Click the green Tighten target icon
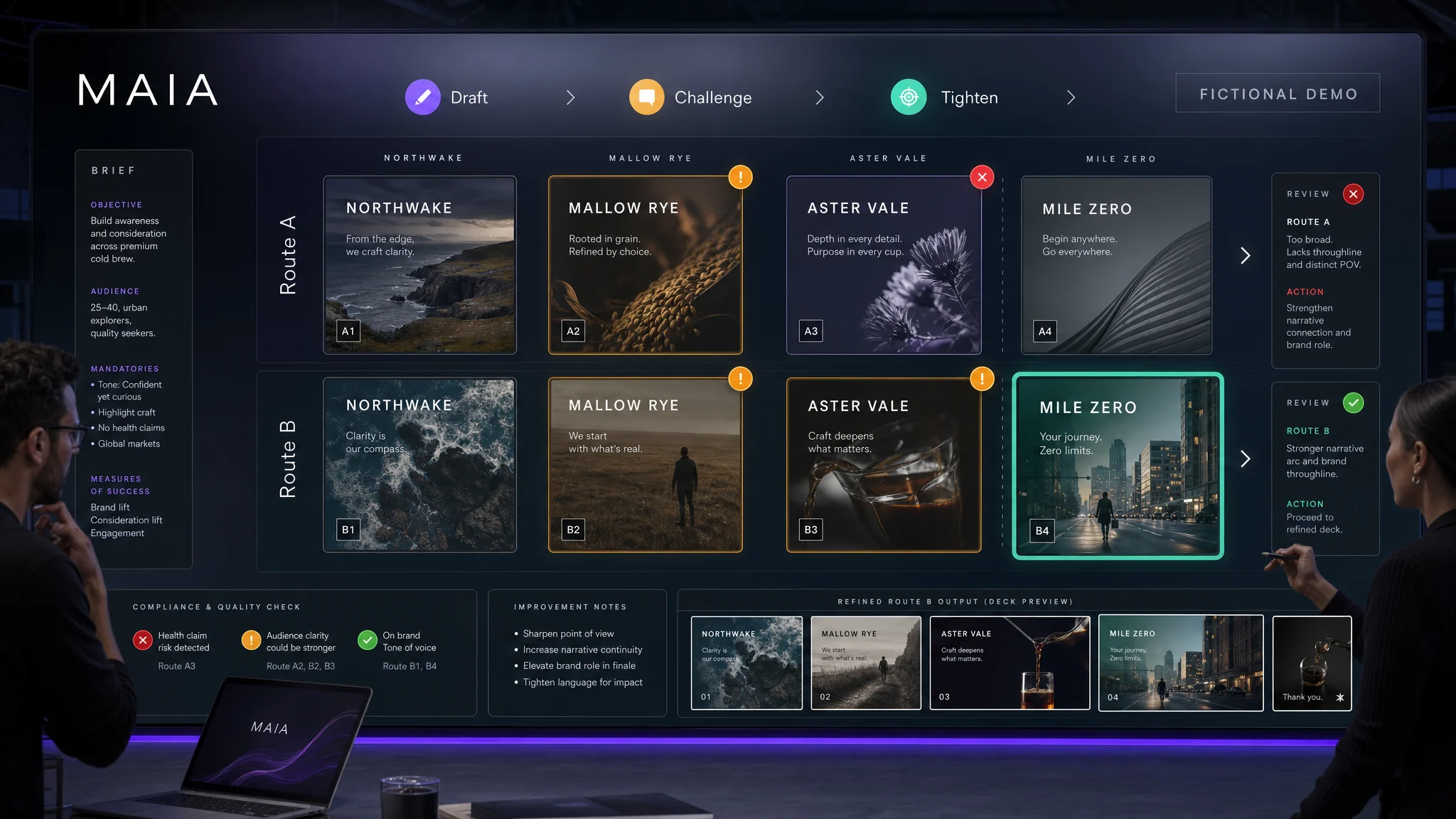 [909, 97]
